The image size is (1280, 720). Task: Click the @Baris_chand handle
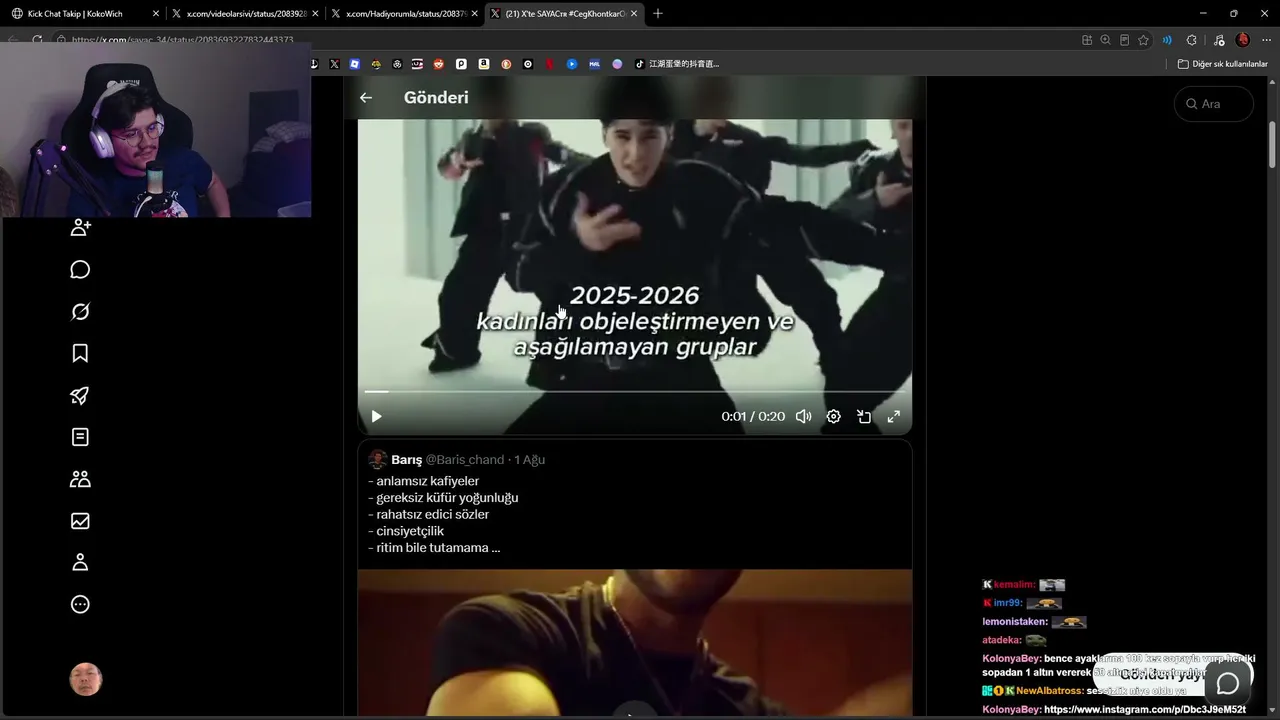(x=465, y=460)
